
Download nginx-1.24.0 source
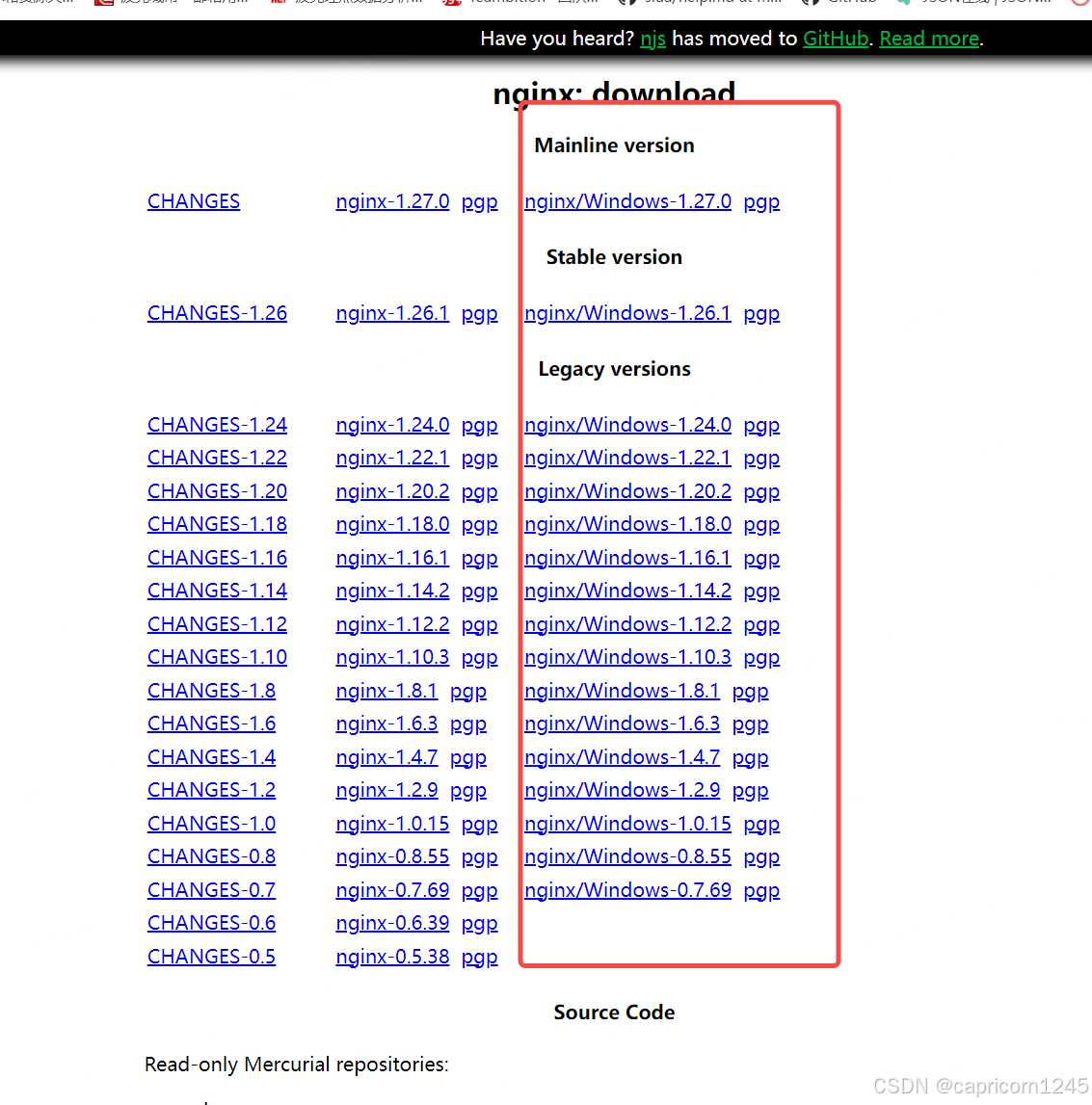tap(392, 425)
